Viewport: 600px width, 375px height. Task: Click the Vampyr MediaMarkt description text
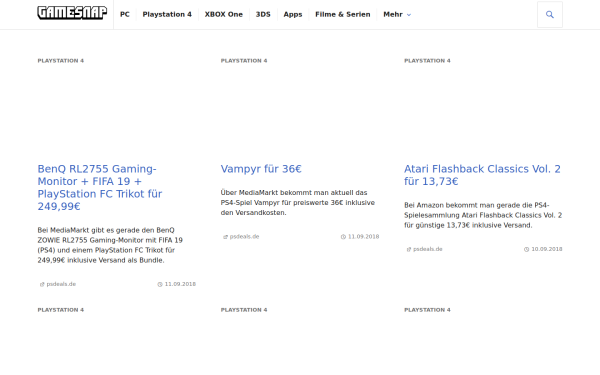[298, 202]
